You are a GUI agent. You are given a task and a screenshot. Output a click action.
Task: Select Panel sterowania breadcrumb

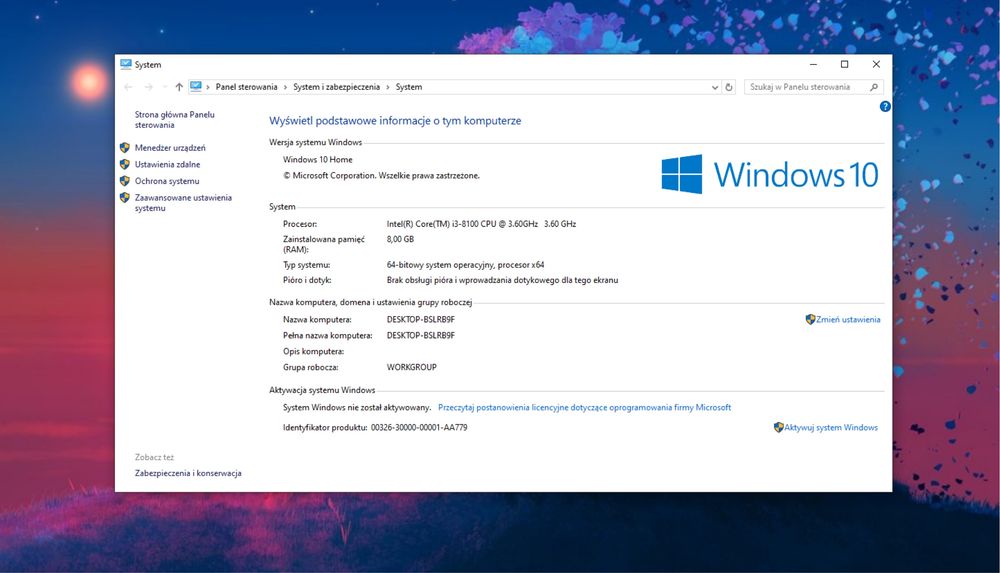click(x=246, y=87)
